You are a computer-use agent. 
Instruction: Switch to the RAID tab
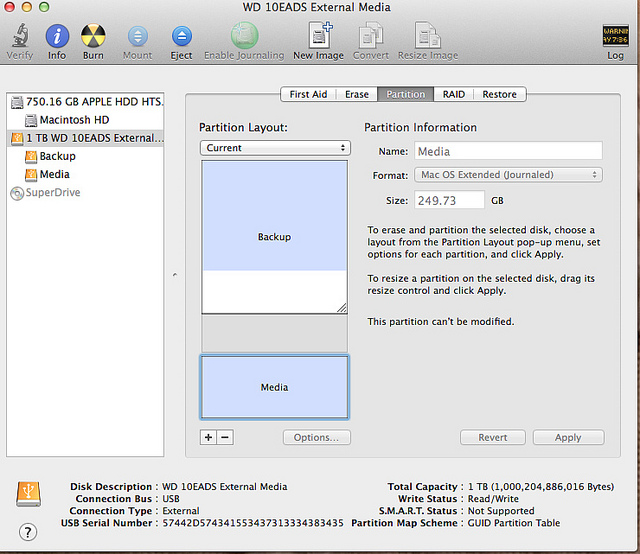tap(453, 94)
